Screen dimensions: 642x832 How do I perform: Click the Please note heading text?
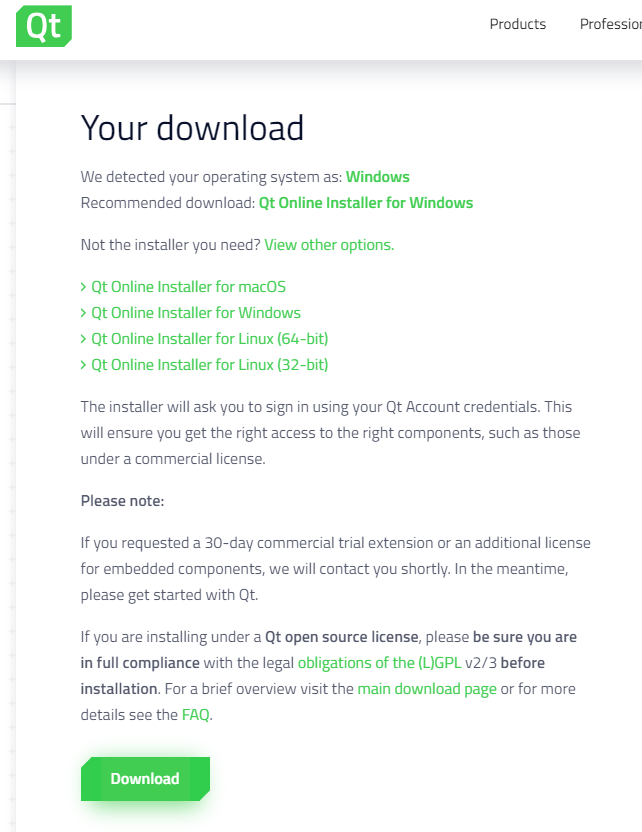(123, 501)
